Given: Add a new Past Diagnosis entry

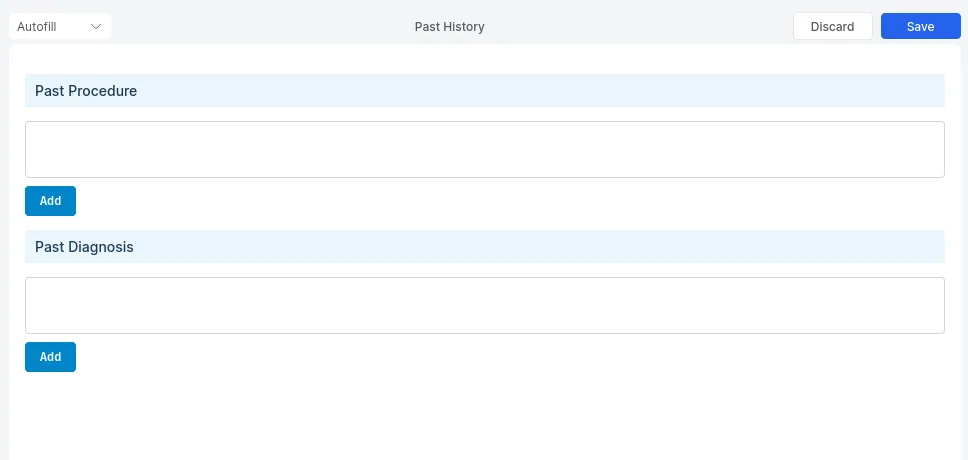Looking at the screenshot, I should click(x=50, y=357).
